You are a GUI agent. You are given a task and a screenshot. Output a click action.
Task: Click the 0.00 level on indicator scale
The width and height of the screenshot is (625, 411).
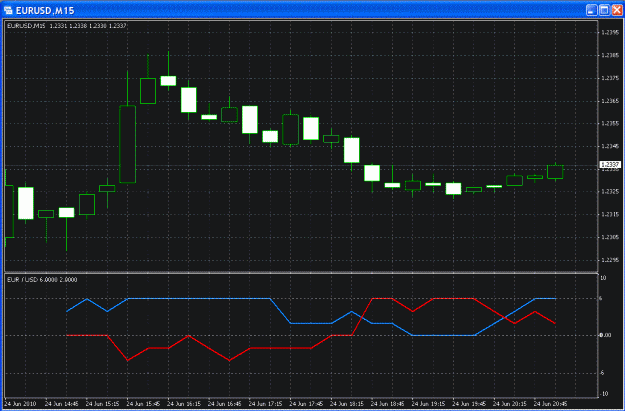(605, 335)
